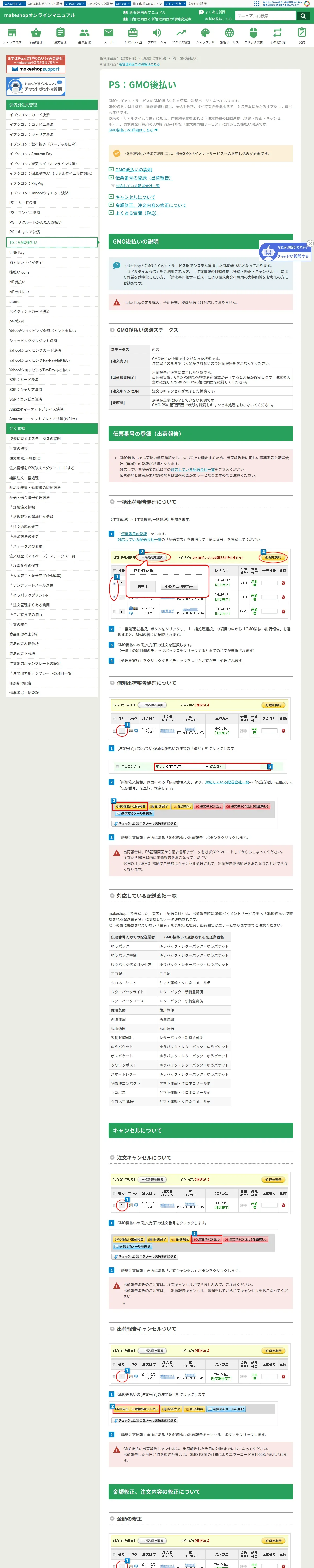Open 帳票類の設定 sidebar item

(x=52, y=683)
